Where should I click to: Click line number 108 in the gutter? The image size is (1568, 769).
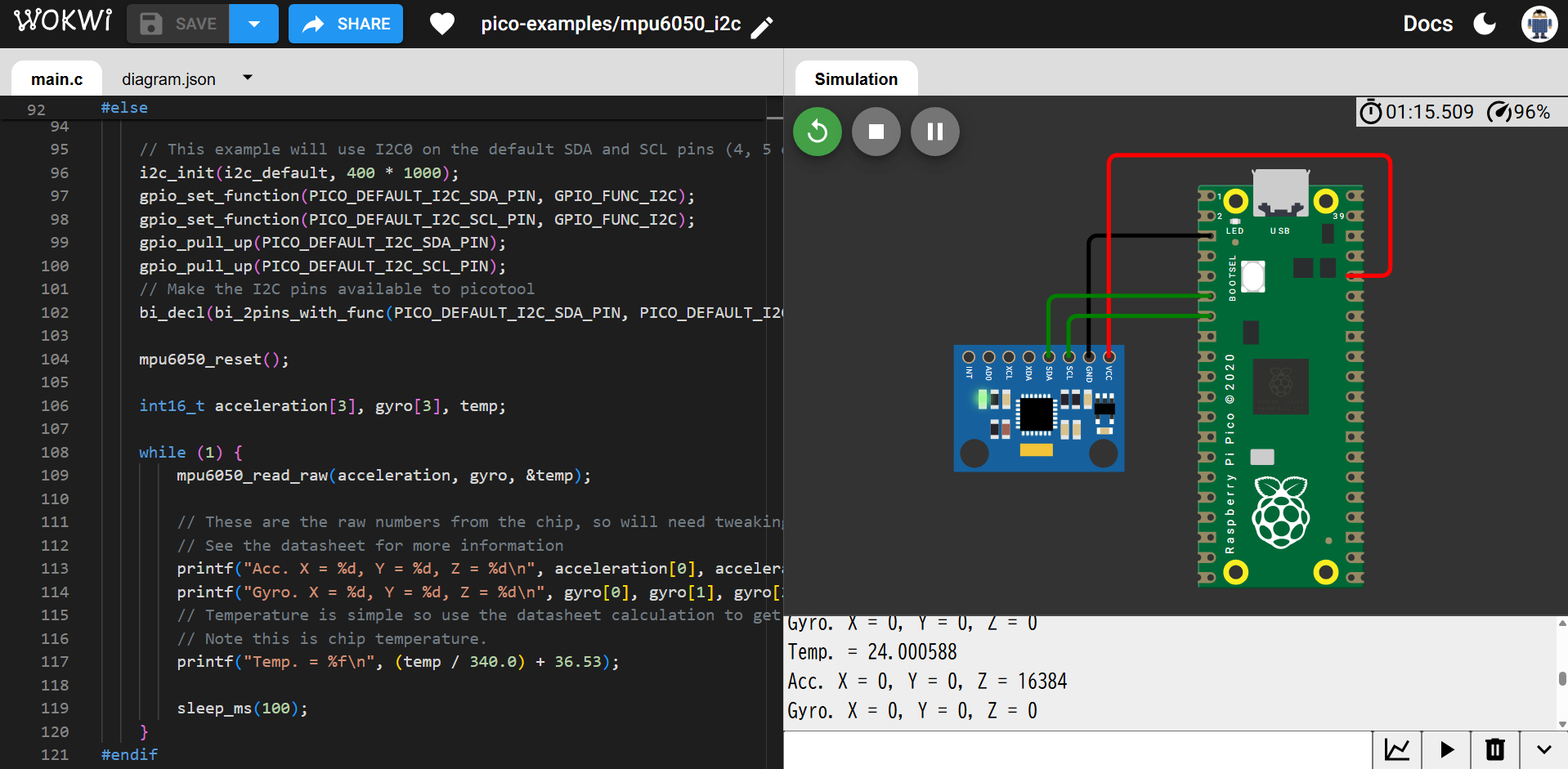point(55,453)
